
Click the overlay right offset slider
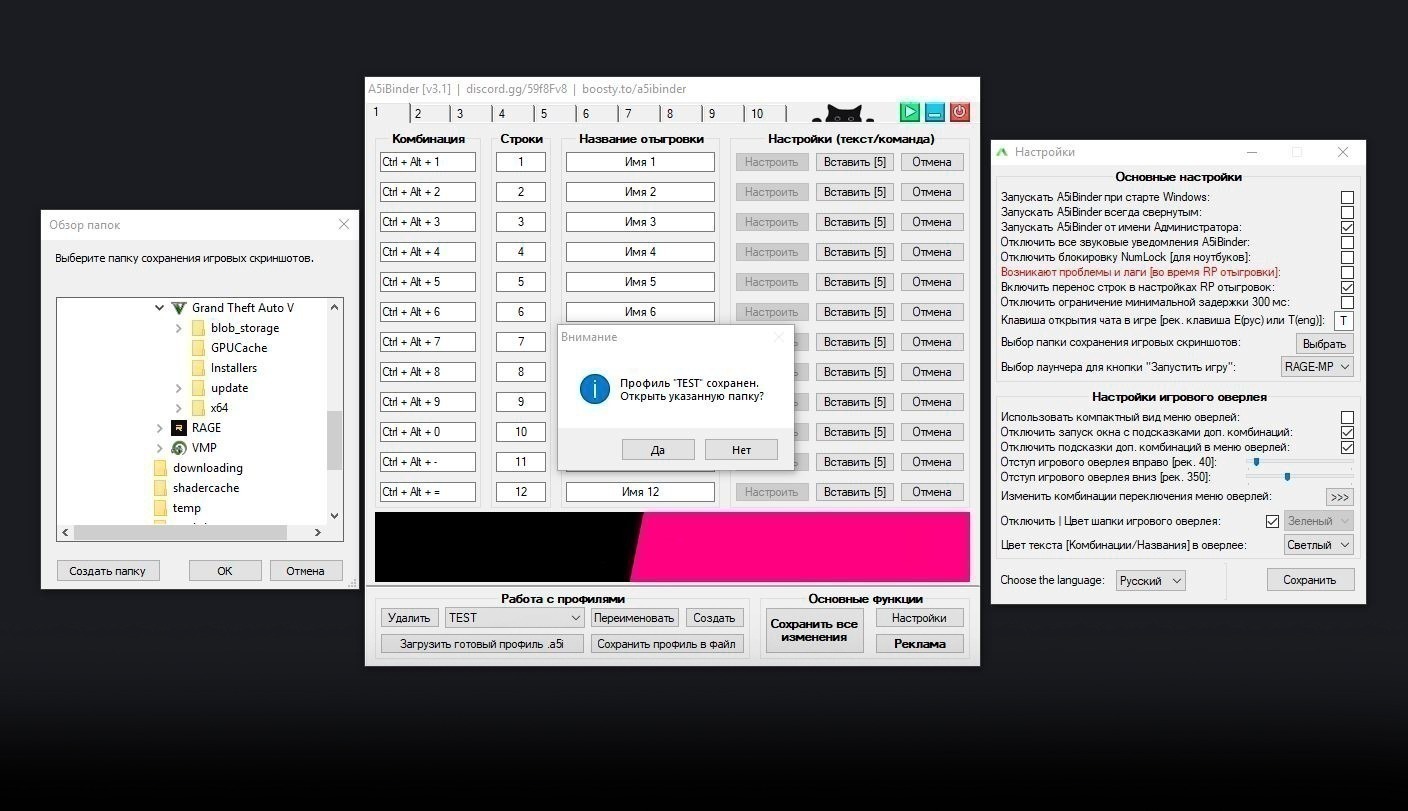tap(1300, 462)
